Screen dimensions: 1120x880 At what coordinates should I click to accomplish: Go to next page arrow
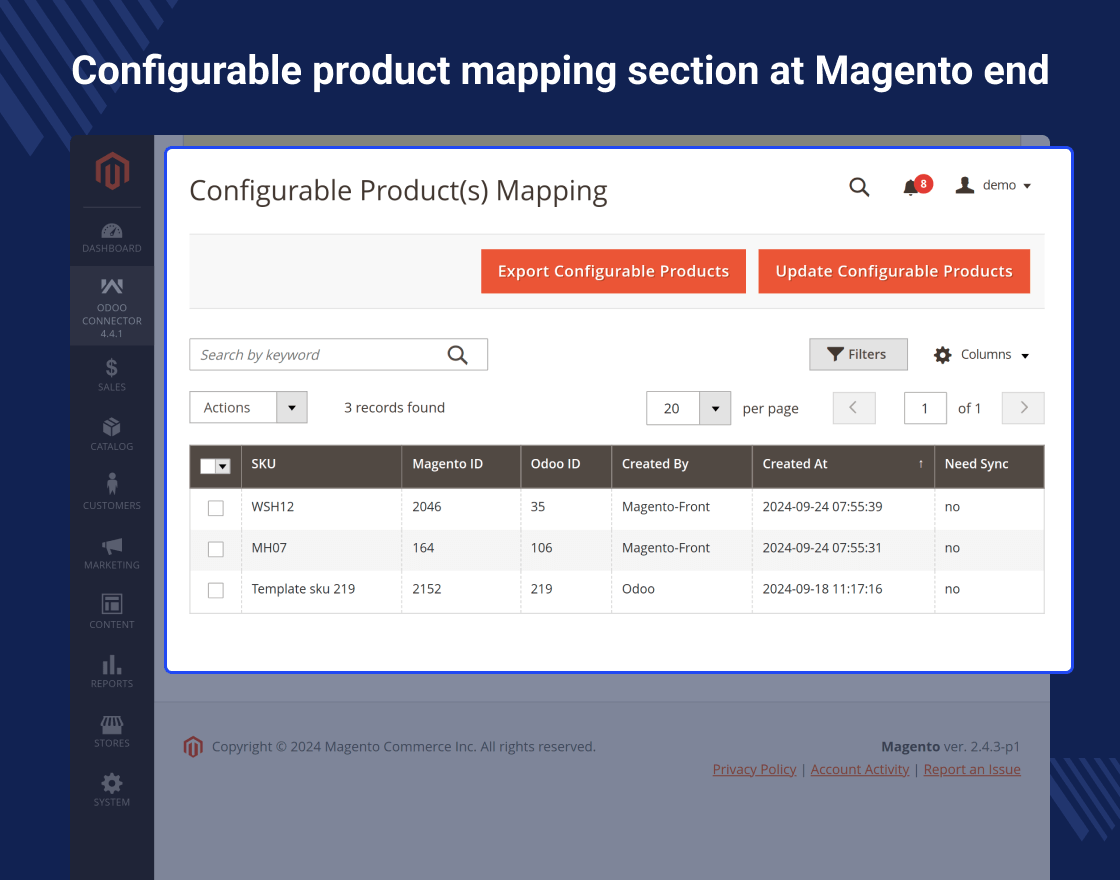tap(1023, 408)
